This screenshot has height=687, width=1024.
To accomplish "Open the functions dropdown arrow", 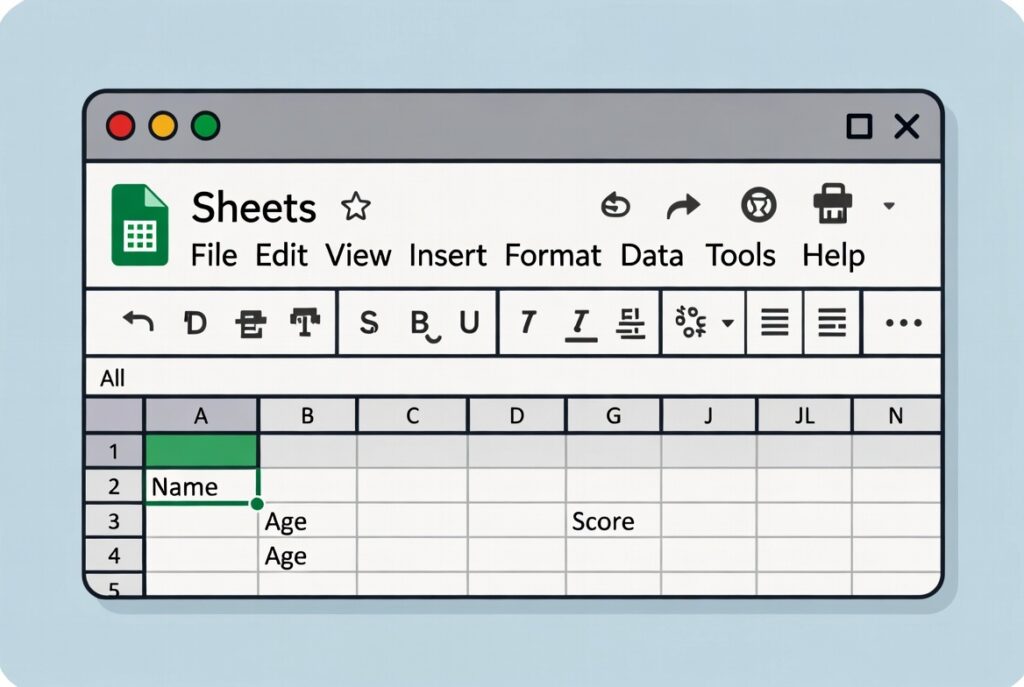I will point(727,322).
